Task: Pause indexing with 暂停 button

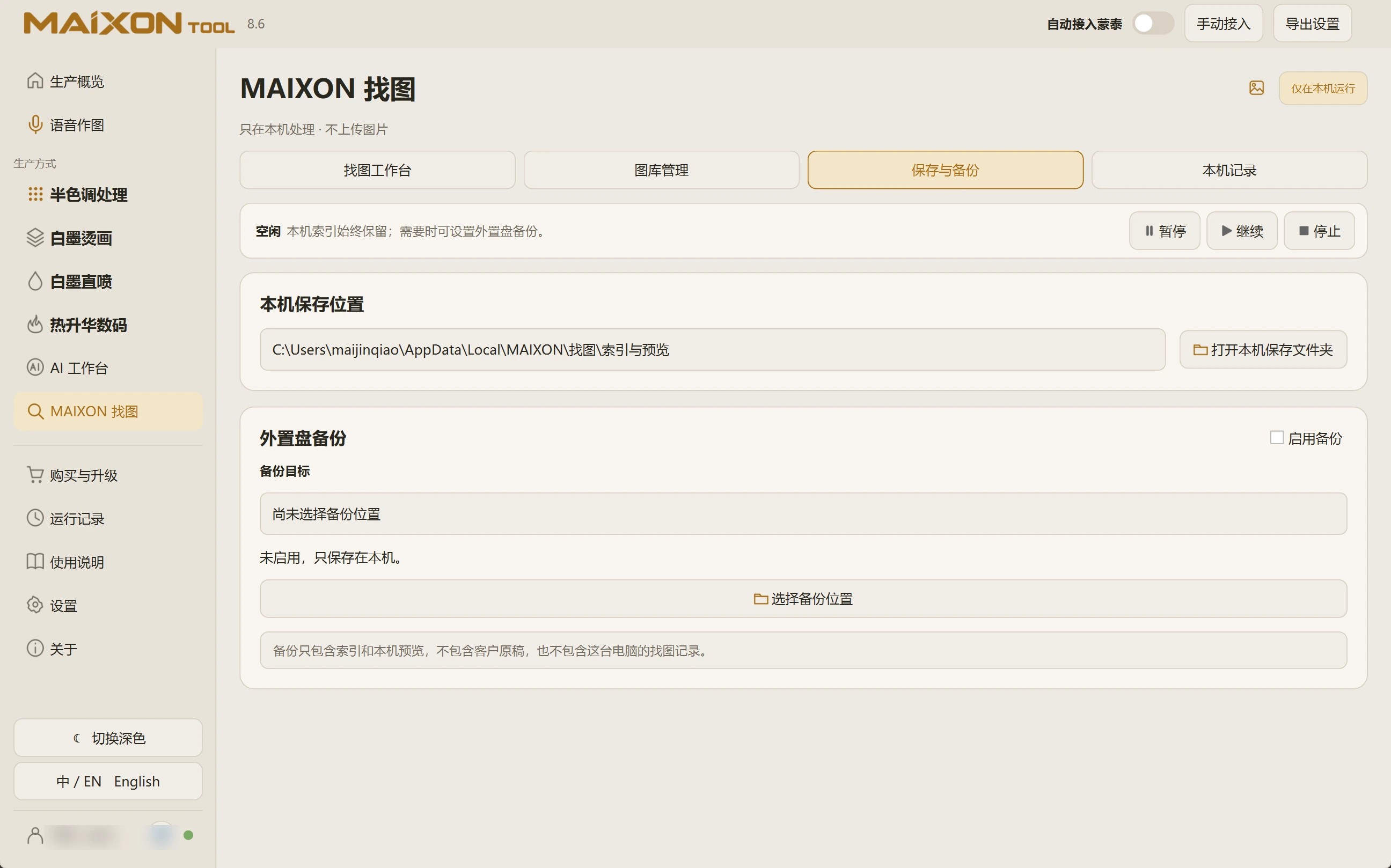Action: [x=1164, y=231]
